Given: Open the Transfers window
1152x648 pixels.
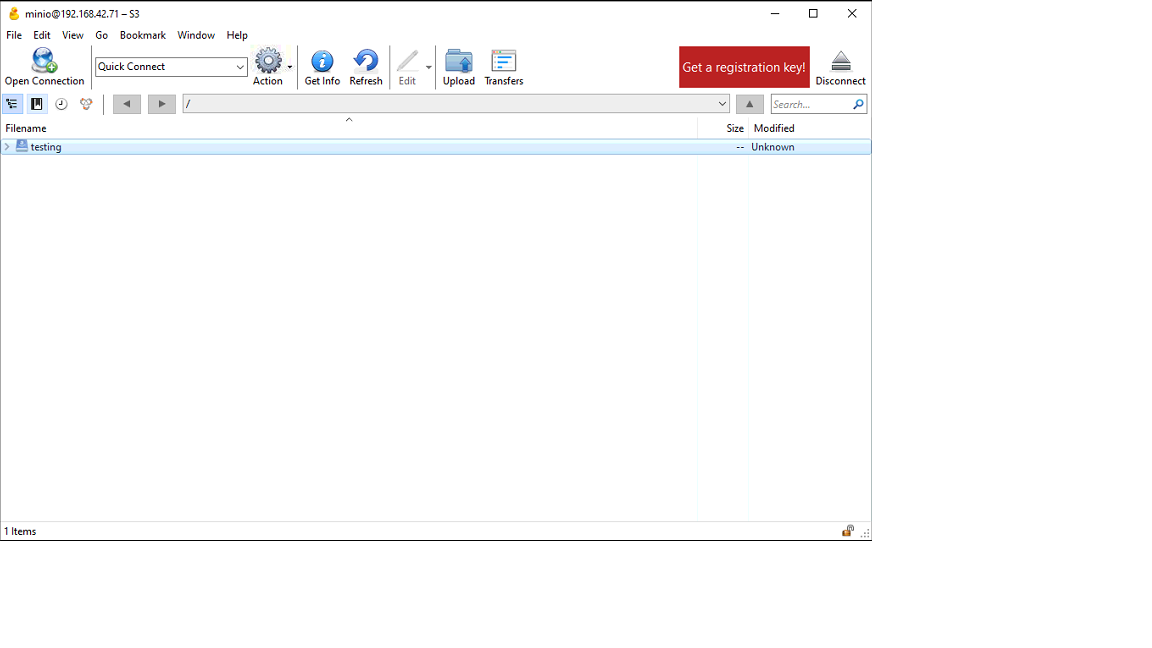Looking at the screenshot, I should click(503, 60).
